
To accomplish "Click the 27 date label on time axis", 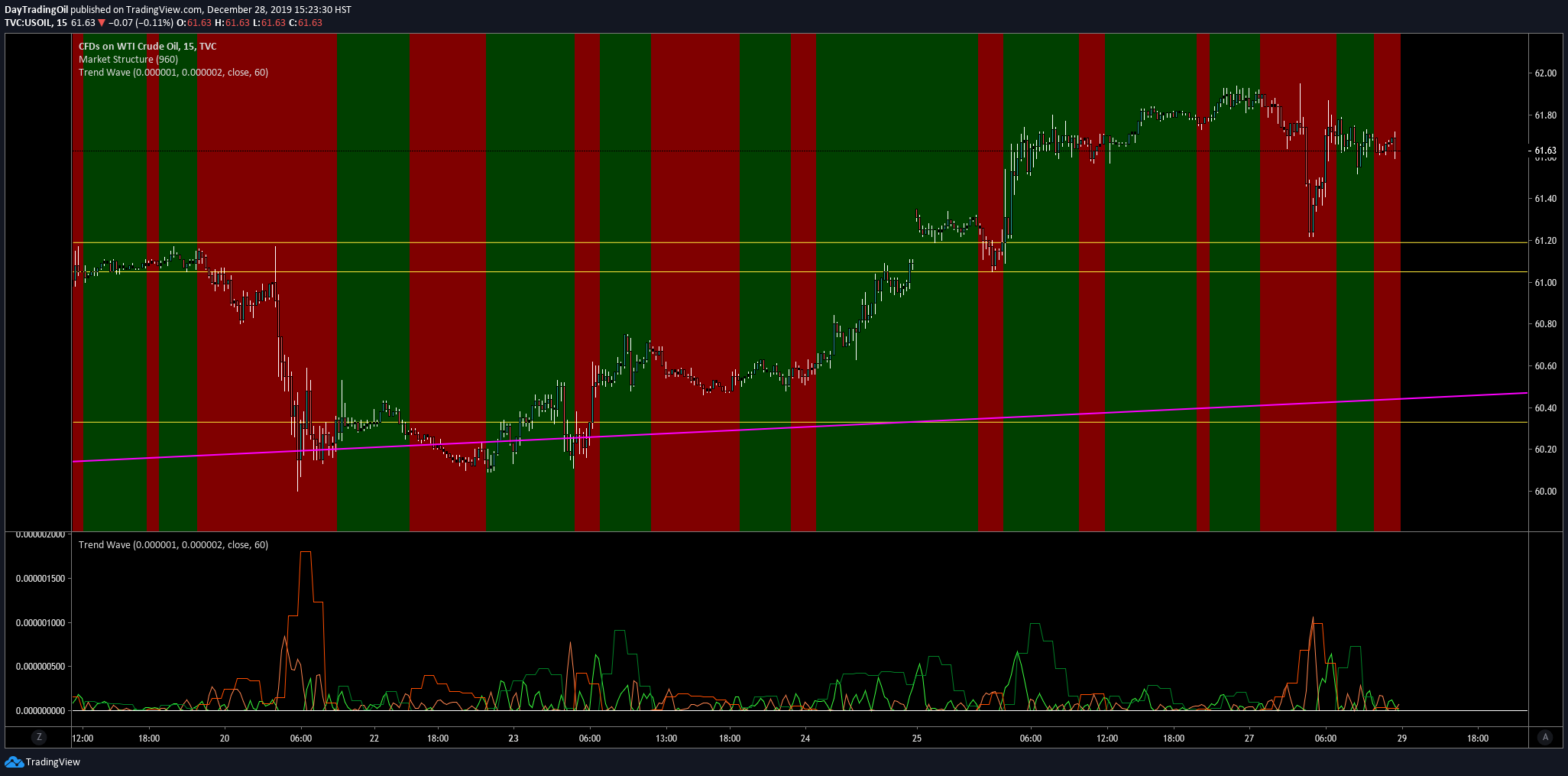I will (x=1249, y=739).
